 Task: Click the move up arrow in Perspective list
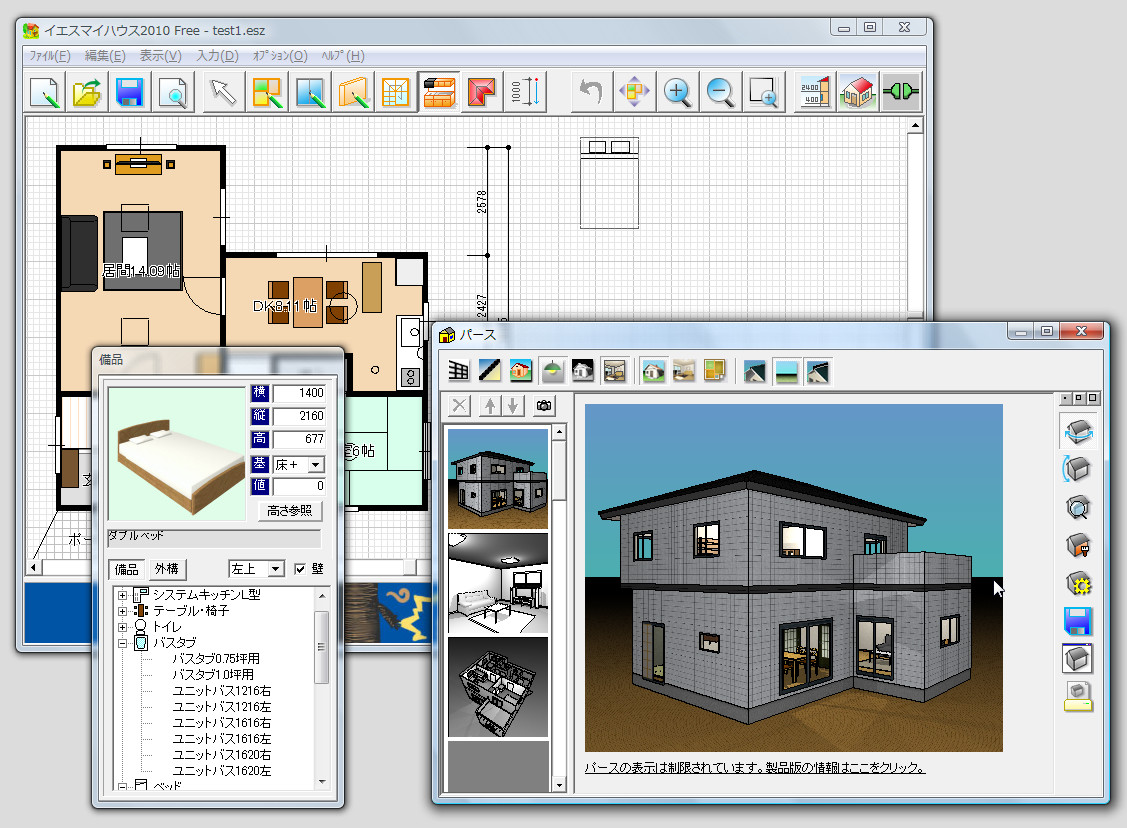(x=490, y=406)
